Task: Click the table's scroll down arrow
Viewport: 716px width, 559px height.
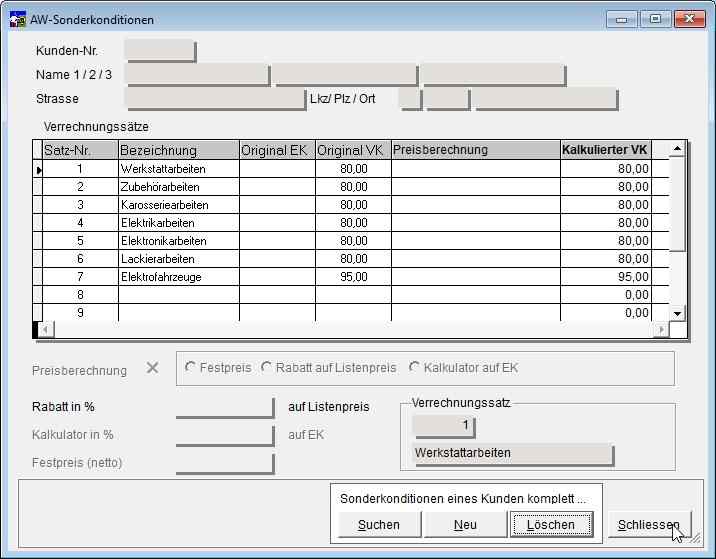Action: click(x=678, y=313)
